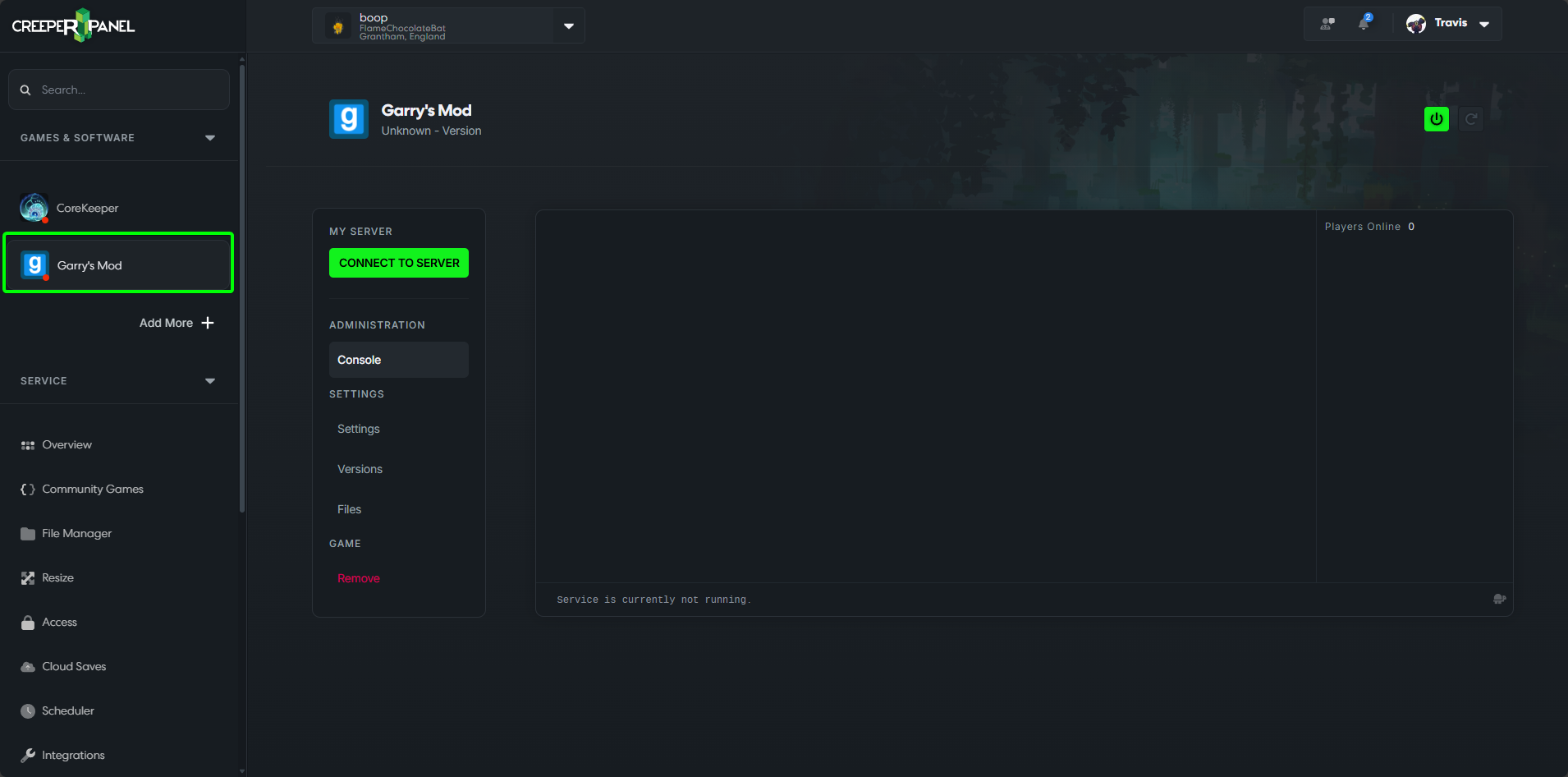Open support chat via the people icon
The image size is (1568, 777).
[x=1327, y=23]
